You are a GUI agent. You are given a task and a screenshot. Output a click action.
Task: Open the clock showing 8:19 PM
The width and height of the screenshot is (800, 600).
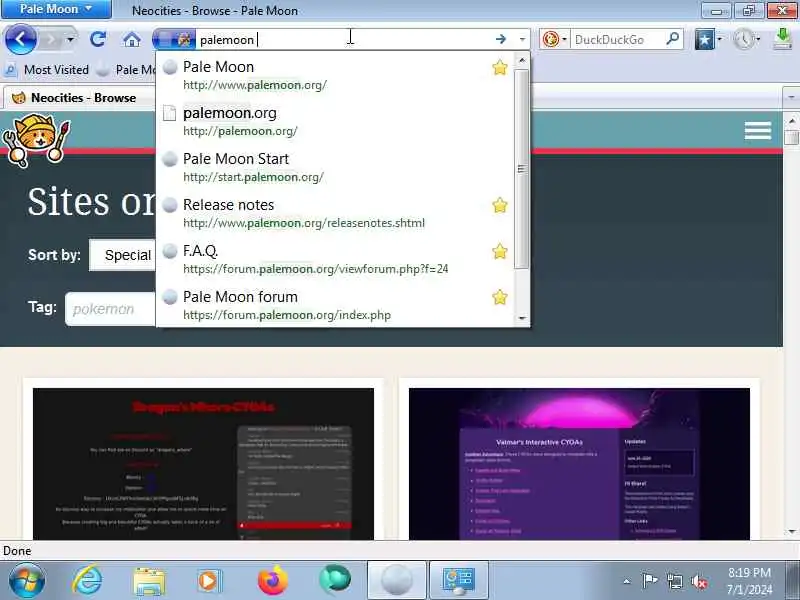coord(749,581)
